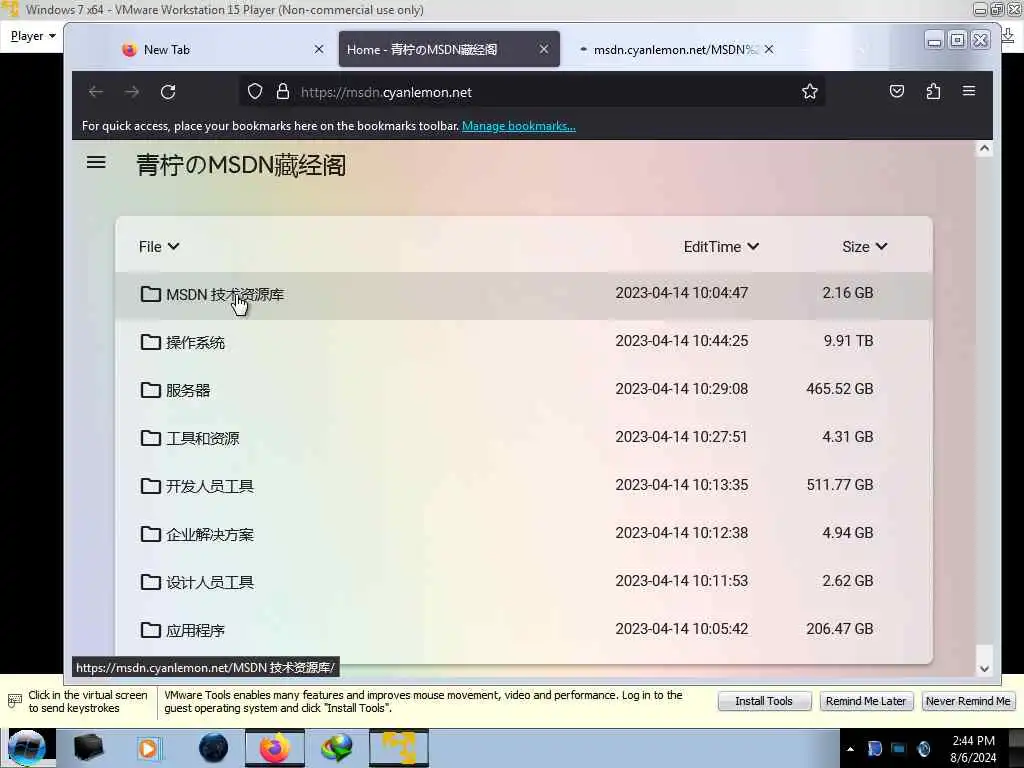The width and height of the screenshot is (1024, 768).
Task: Click the padlock site security icon
Action: (x=282, y=91)
